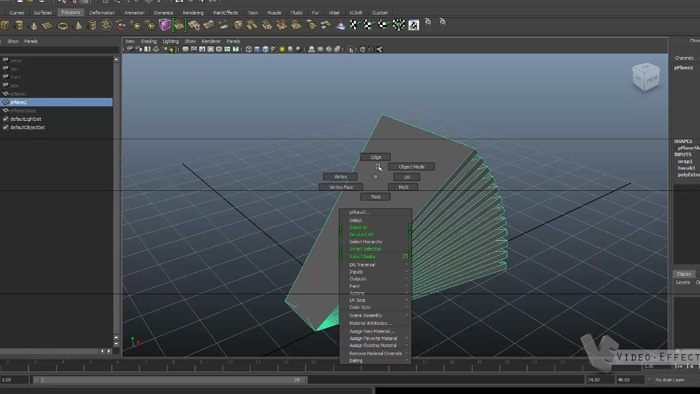Open the Surfaces shelf tab
The image size is (700, 394).
click(x=43, y=12)
